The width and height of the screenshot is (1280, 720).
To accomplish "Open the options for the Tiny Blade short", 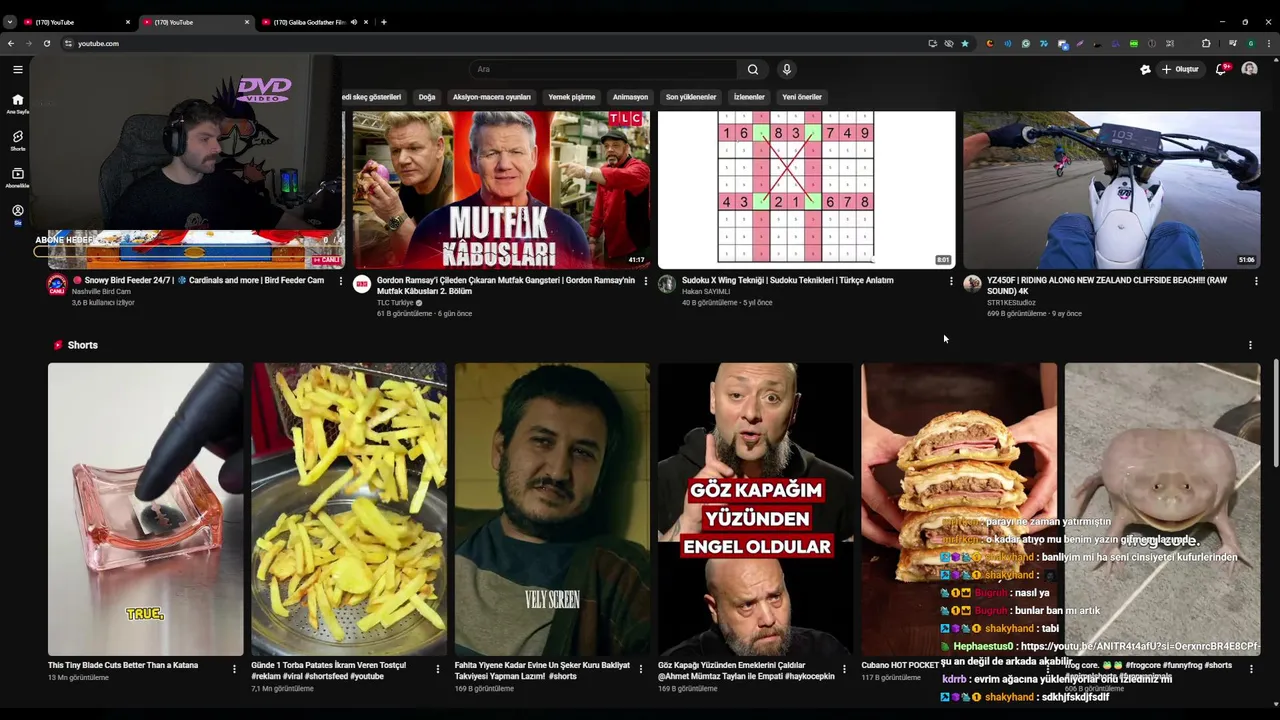I will [234, 669].
